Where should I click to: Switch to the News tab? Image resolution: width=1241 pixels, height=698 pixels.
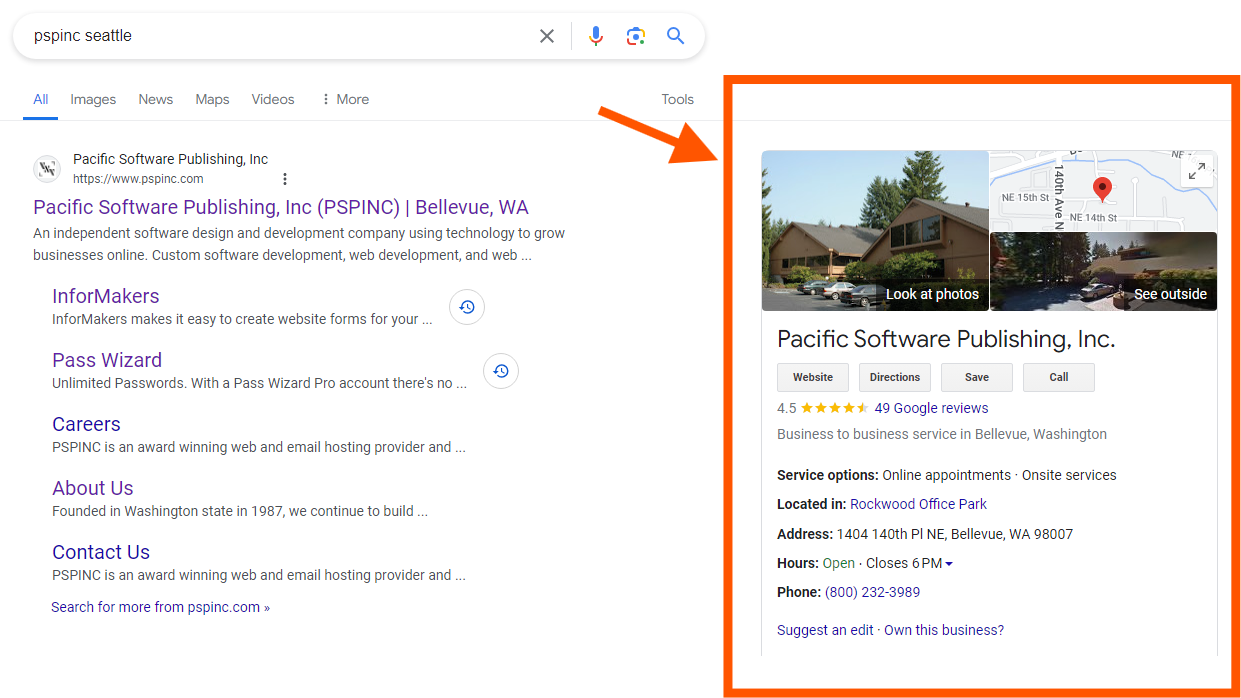coord(156,99)
